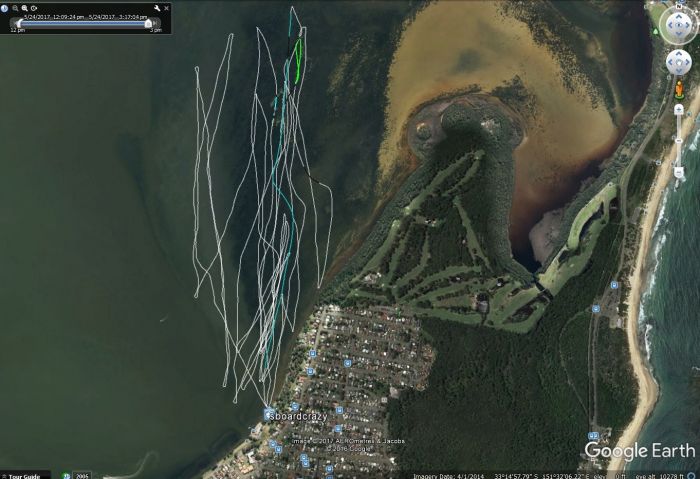Select the Street View pegman icon
This screenshot has width=700, height=479.
pyautogui.click(x=680, y=90)
